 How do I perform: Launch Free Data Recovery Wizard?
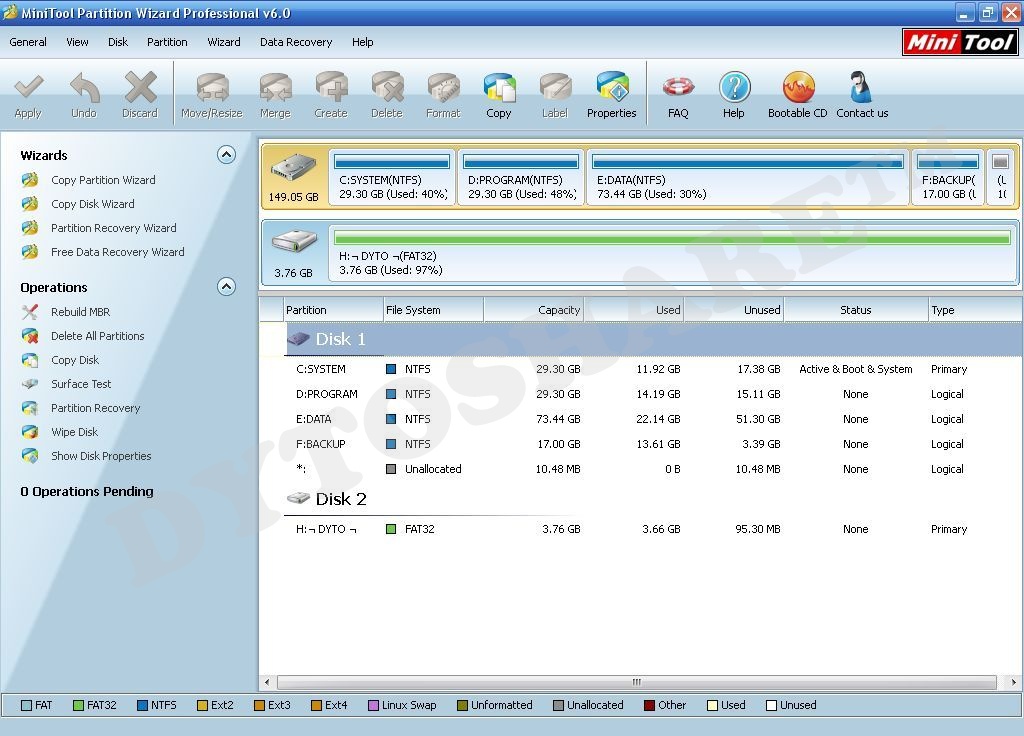tap(118, 252)
